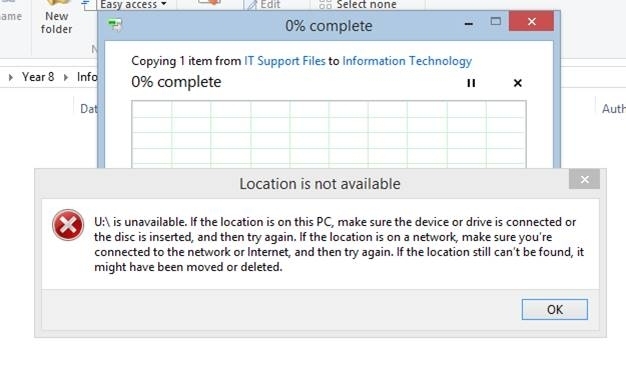The height and width of the screenshot is (366, 626).
Task: Open the Information Technology destination link
Action: tap(407, 61)
